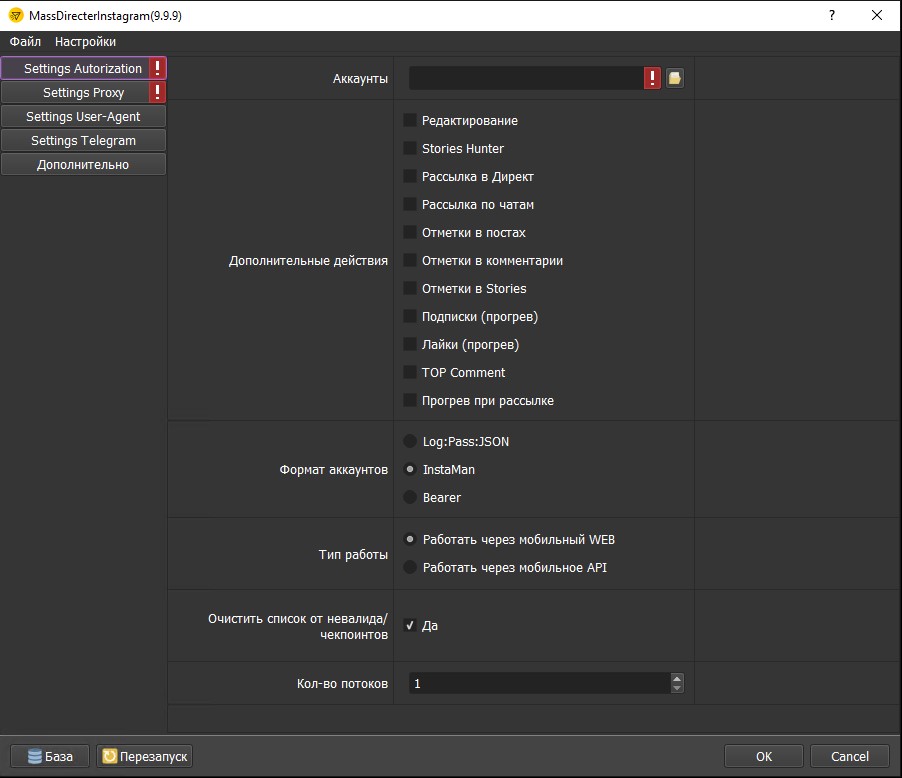Enable Подписки (прогрев) checkbox
Viewport: 902px width, 778px height.
[x=410, y=316]
